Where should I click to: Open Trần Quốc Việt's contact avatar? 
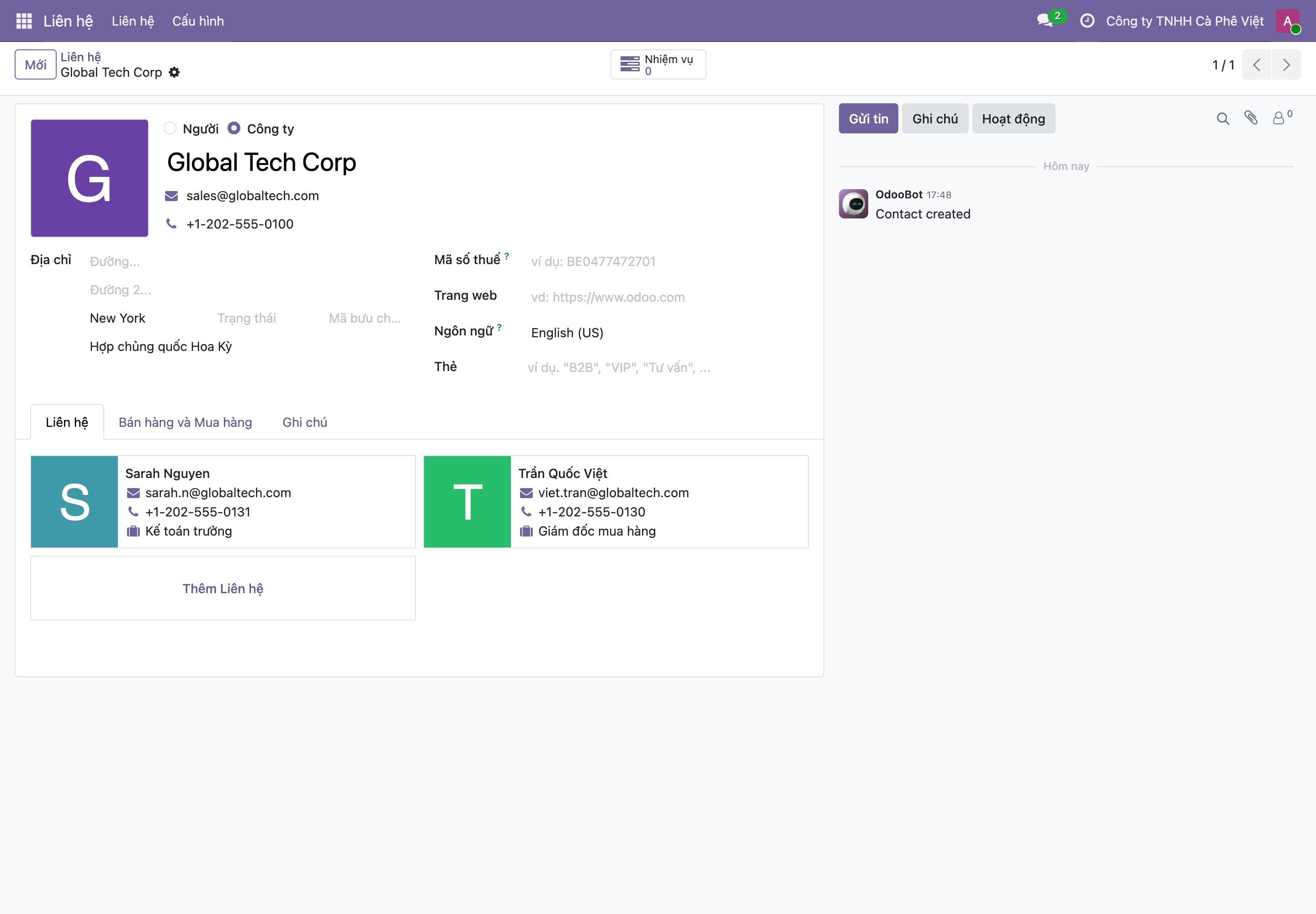467,502
